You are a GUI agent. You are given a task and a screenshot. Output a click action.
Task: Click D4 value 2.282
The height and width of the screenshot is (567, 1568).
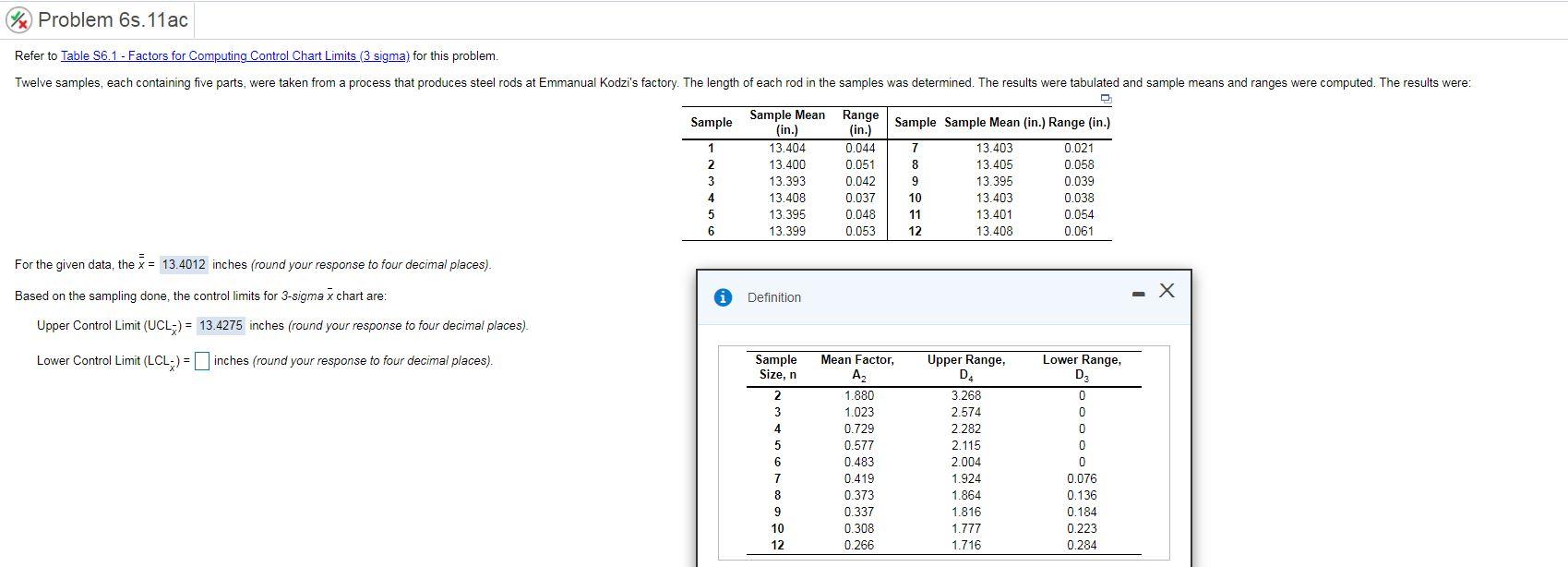tap(966, 428)
